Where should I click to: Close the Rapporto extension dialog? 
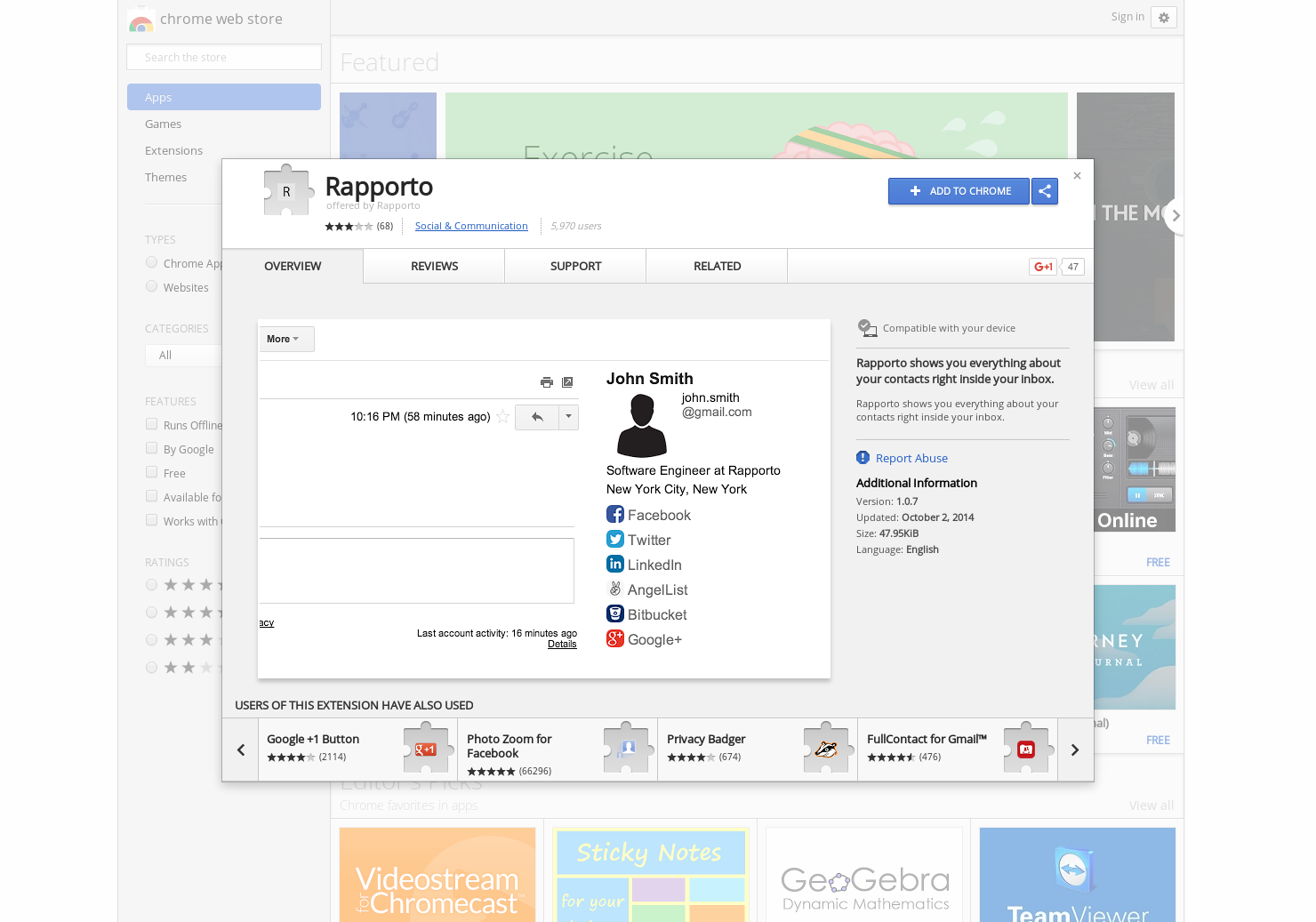click(1077, 176)
